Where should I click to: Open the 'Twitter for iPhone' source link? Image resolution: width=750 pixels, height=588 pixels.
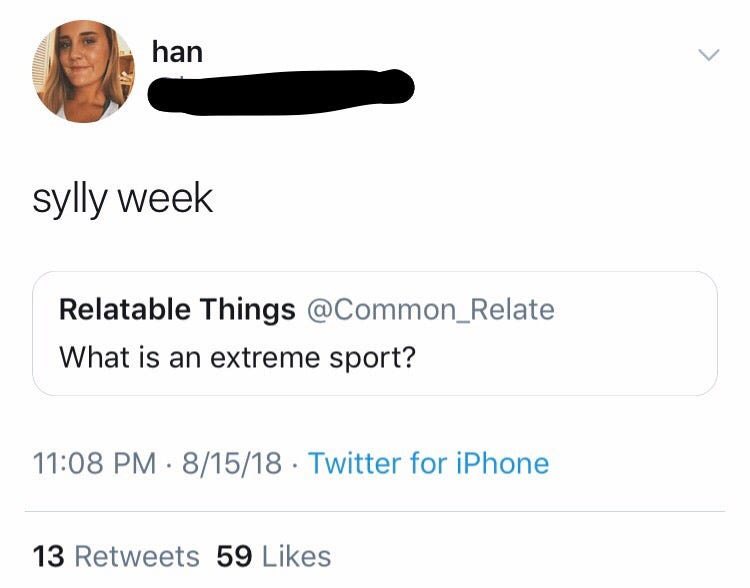click(428, 463)
